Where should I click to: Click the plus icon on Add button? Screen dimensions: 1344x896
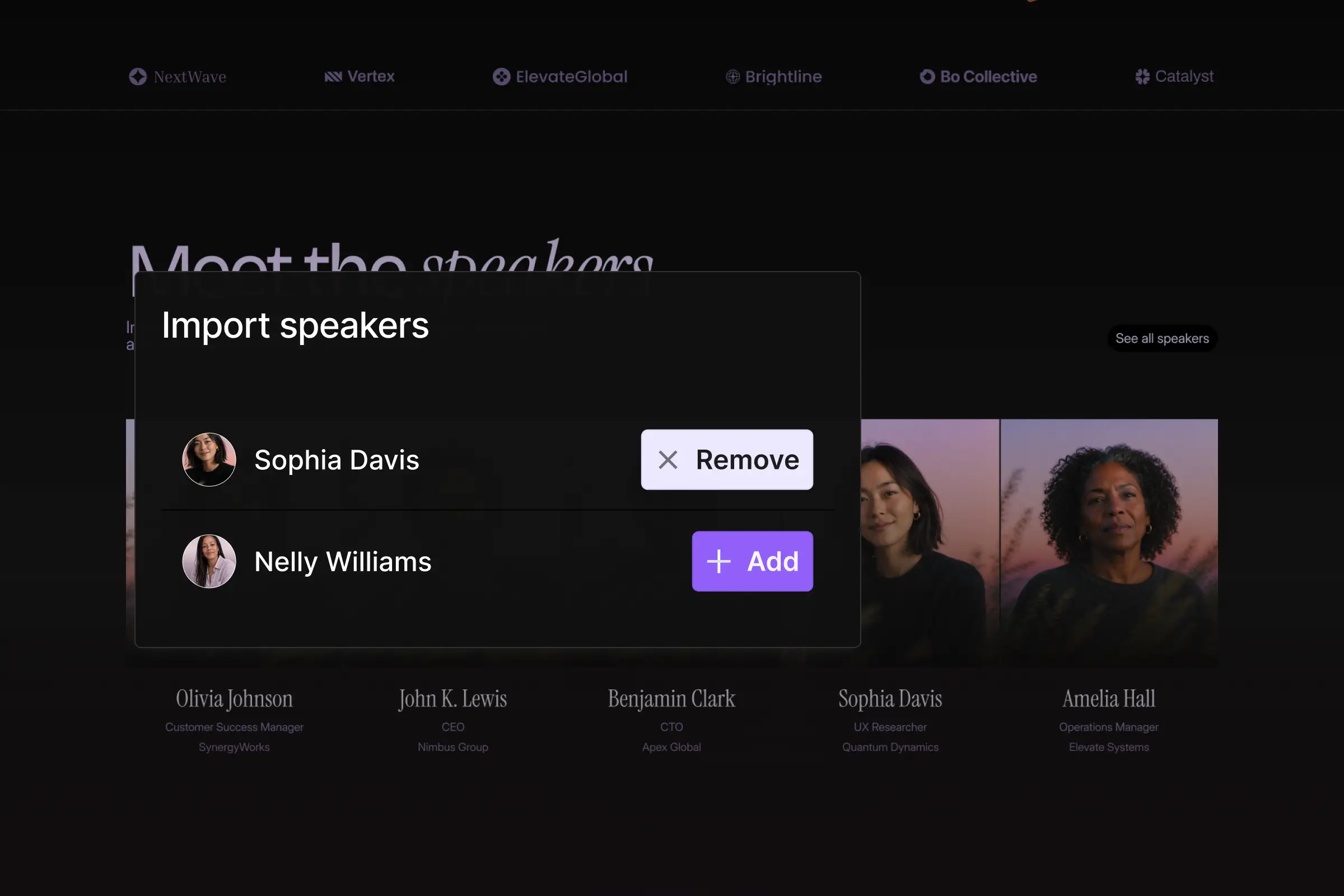718,562
